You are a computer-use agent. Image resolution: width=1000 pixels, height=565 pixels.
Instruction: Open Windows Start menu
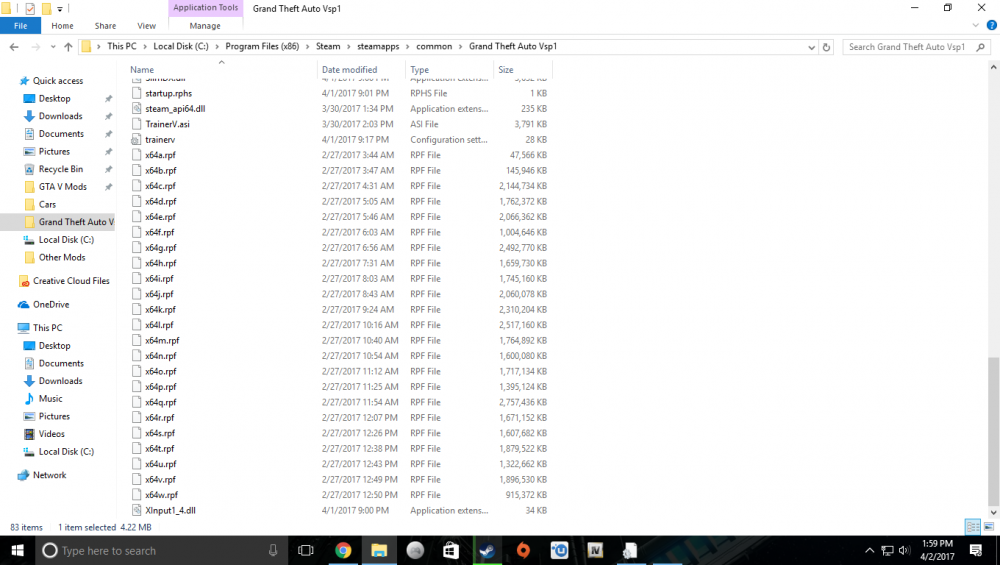(17, 550)
